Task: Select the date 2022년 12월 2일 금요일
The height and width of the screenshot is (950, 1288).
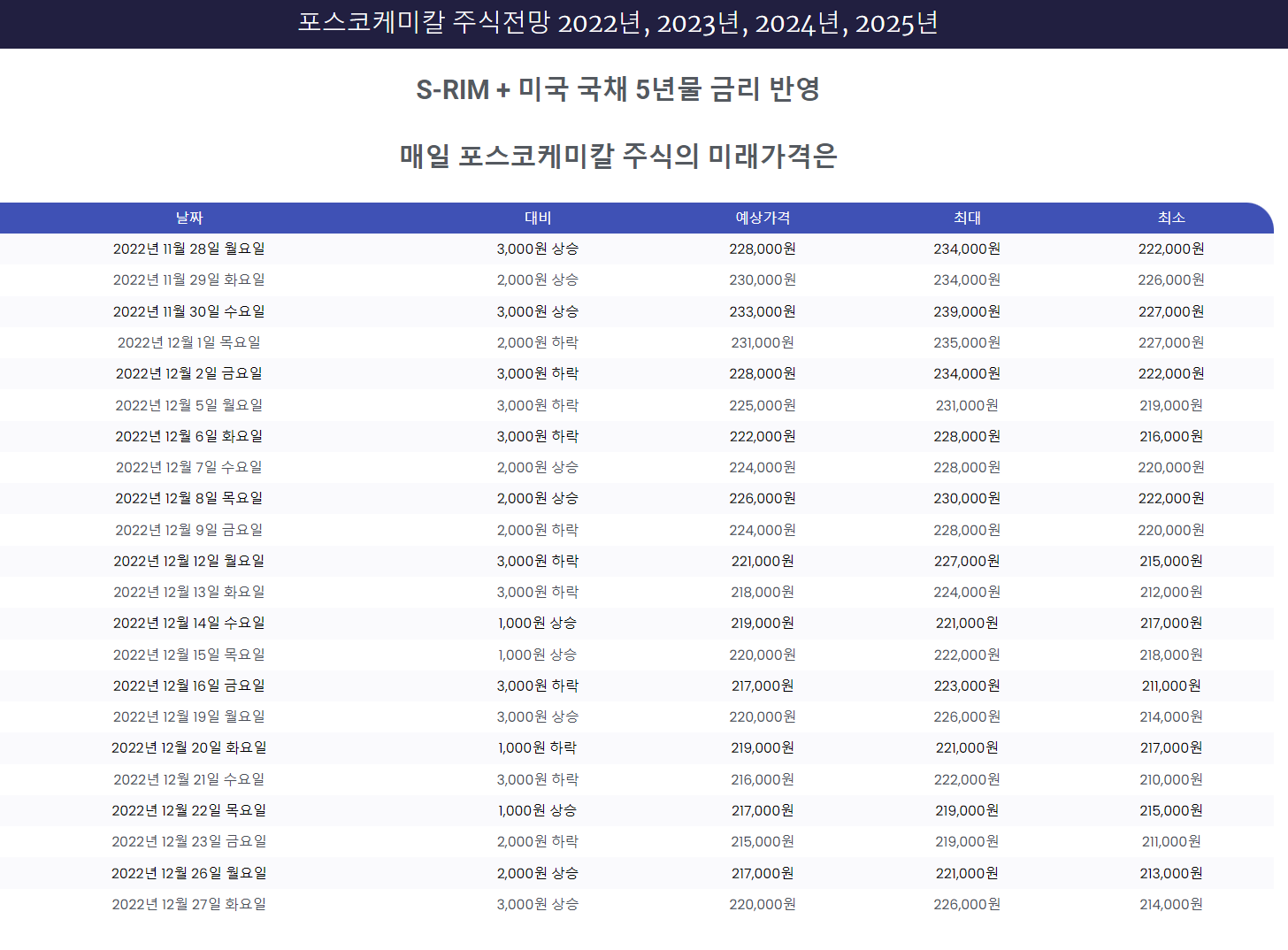Action: [x=189, y=374]
